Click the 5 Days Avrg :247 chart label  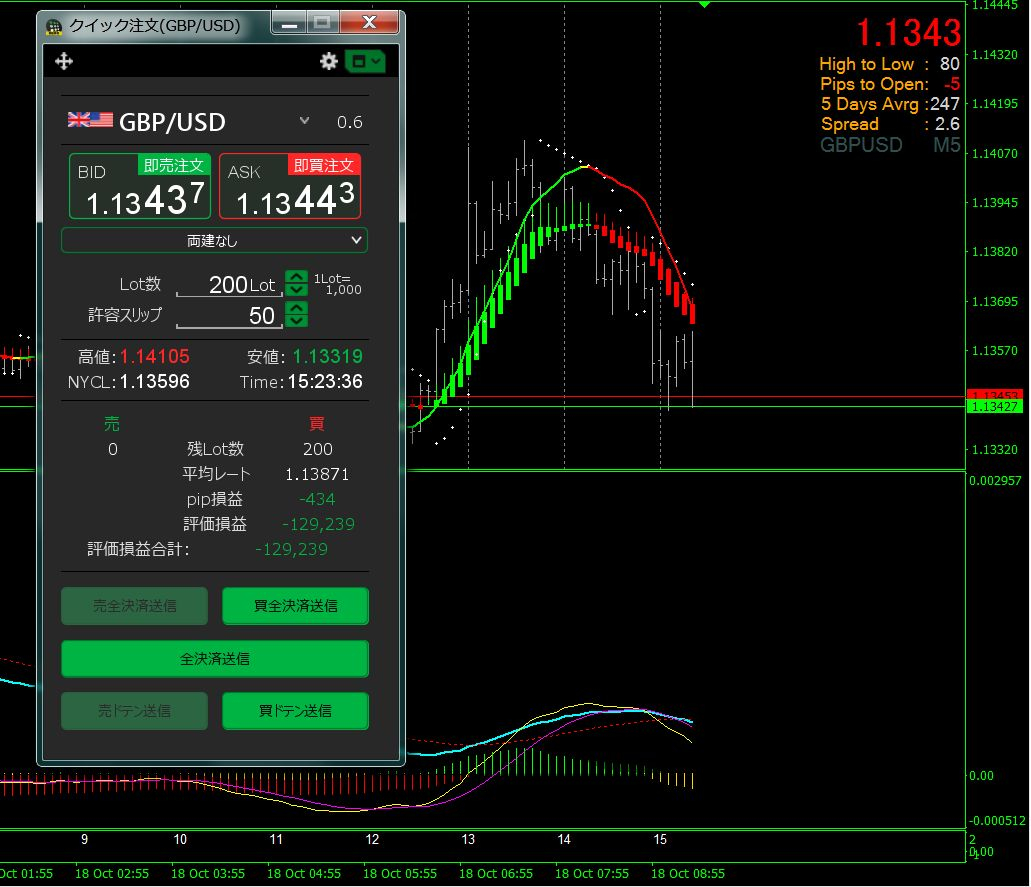(890, 104)
